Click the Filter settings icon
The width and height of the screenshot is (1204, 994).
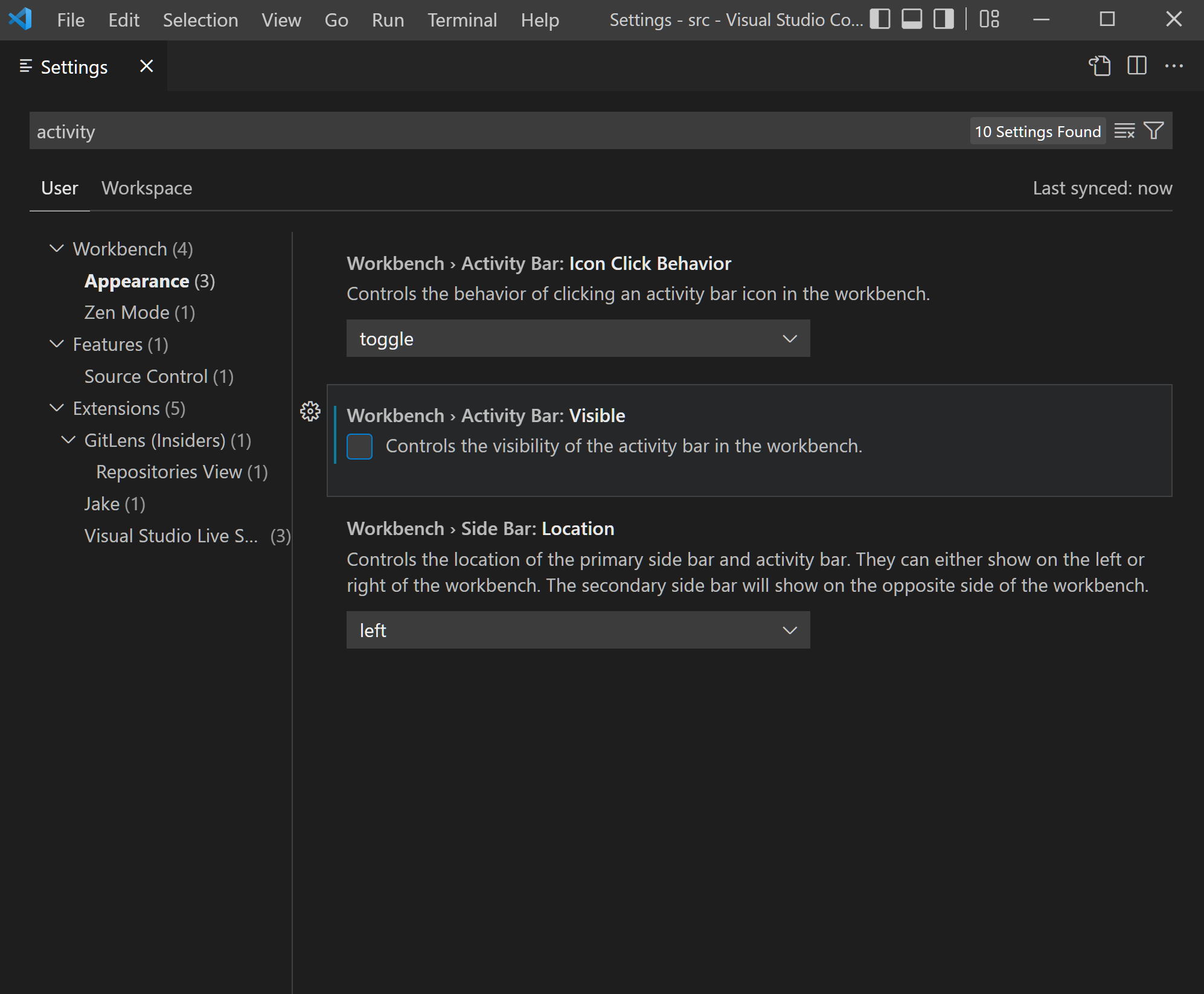1154,131
